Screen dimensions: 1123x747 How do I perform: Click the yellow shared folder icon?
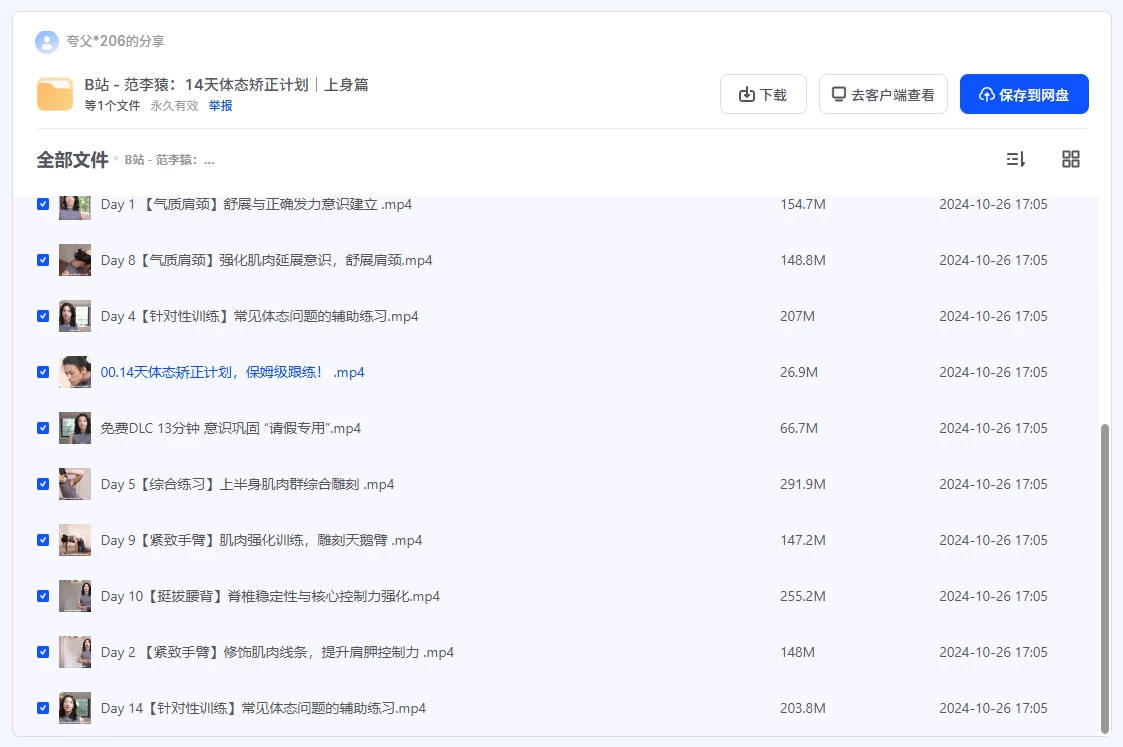[x=55, y=94]
